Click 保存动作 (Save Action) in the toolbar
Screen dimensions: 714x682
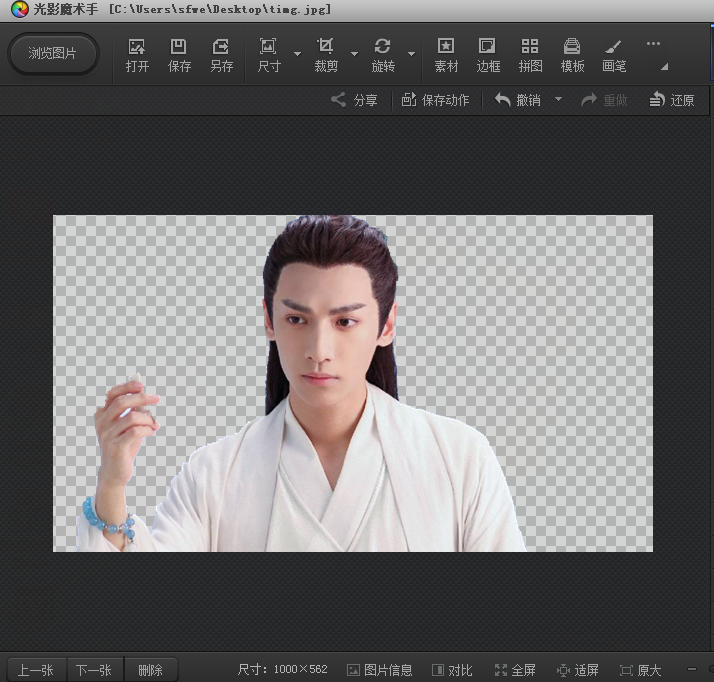(x=435, y=100)
